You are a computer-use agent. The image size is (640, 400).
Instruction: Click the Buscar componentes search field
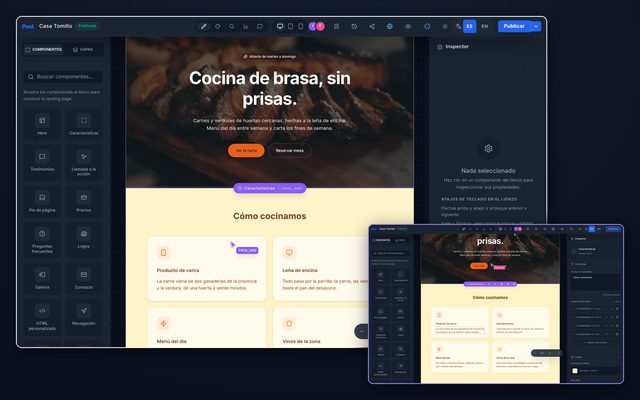coord(63,77)
